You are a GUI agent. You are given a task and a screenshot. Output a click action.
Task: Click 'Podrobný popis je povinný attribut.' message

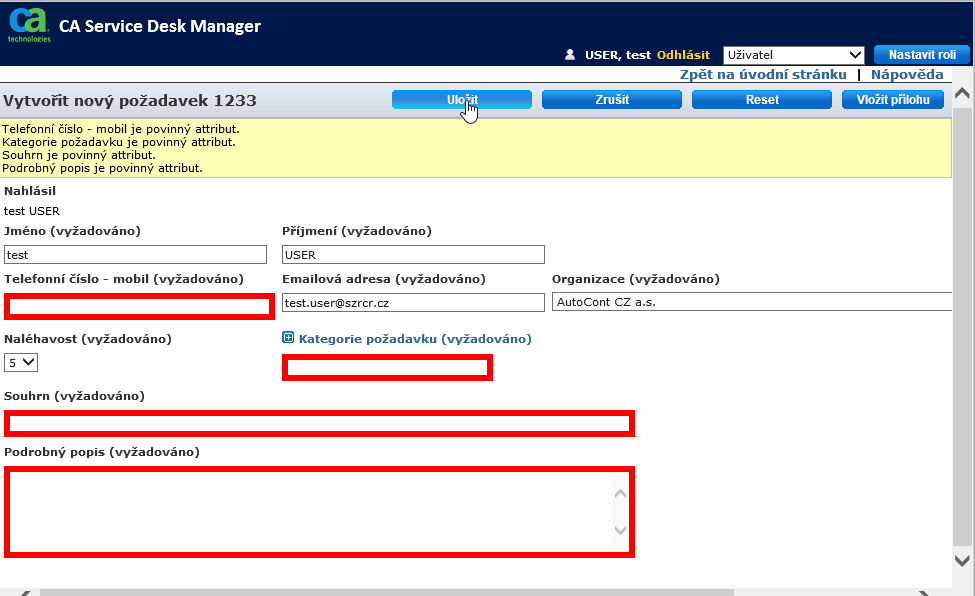click(x=102, y=168)
